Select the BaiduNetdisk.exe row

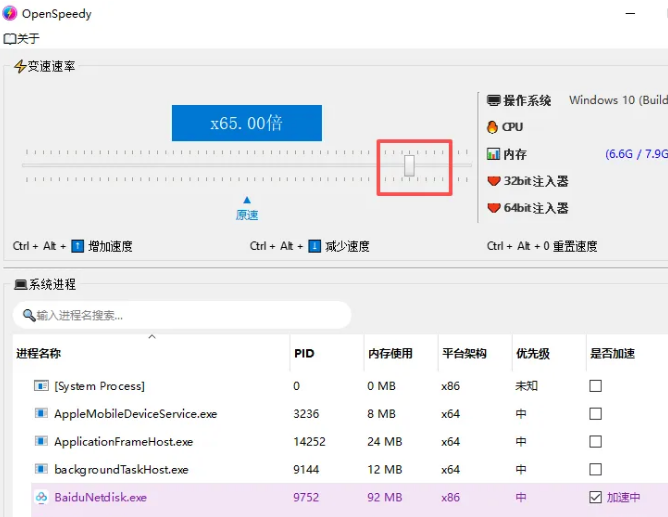349,497
